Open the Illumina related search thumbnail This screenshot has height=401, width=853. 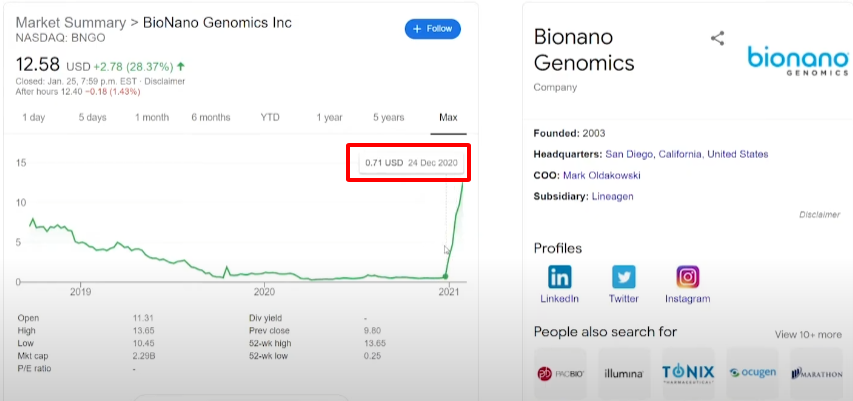624,373
